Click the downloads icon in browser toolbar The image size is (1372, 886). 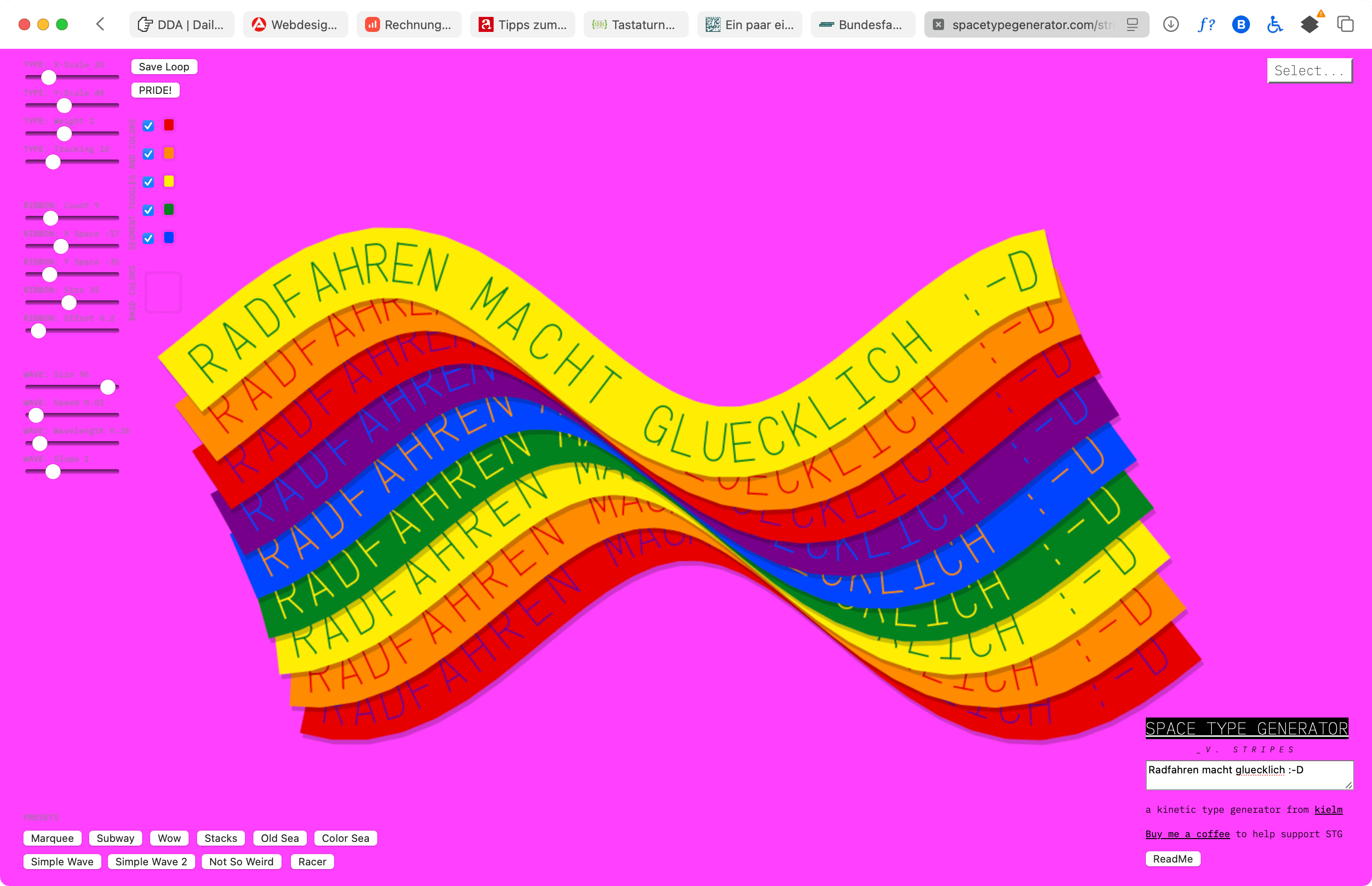click(x=1171, y=24)
